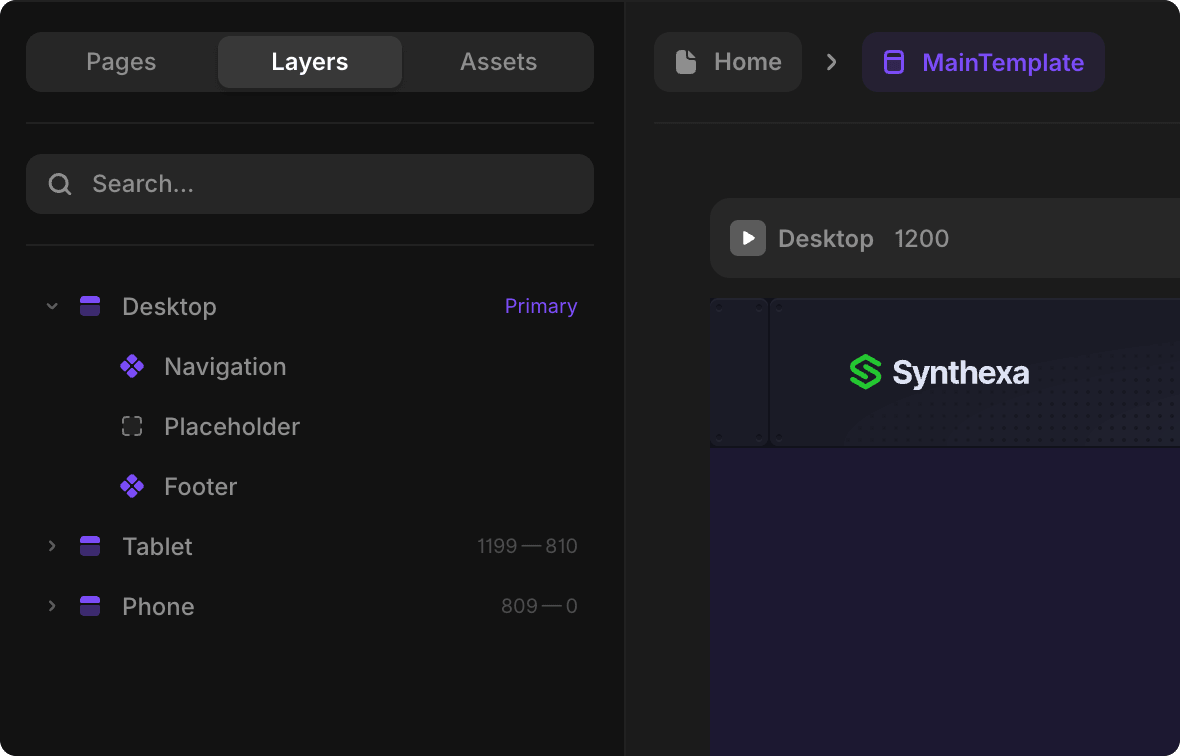Expand the Tablet layer chevron
Image resolution: width=1180 pixels, height=756 pixels.
[52, 546]
